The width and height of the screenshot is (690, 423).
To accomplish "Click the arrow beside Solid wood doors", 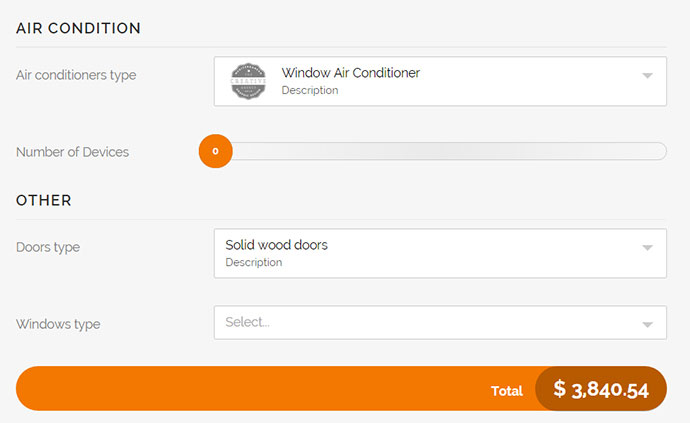I will (647, 248).
